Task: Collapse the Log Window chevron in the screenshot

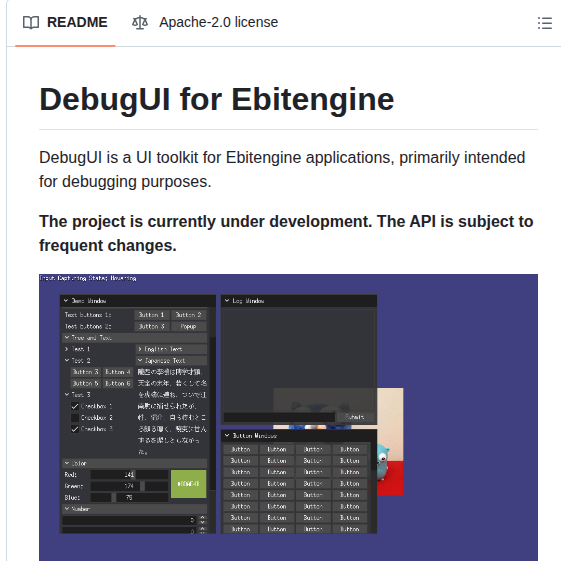Action: click(227, 301)
